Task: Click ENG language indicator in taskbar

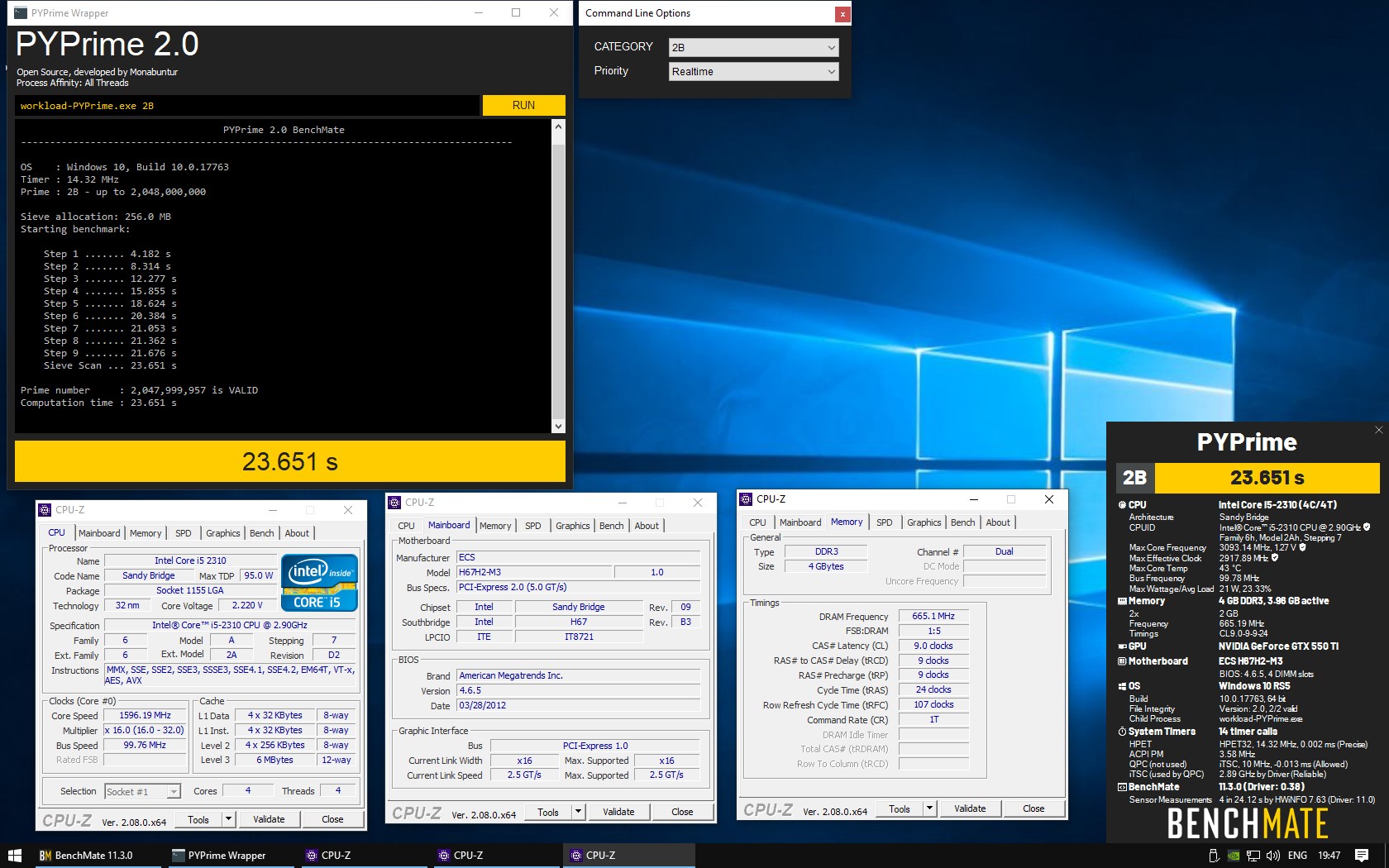Action: coord(1298,856)
